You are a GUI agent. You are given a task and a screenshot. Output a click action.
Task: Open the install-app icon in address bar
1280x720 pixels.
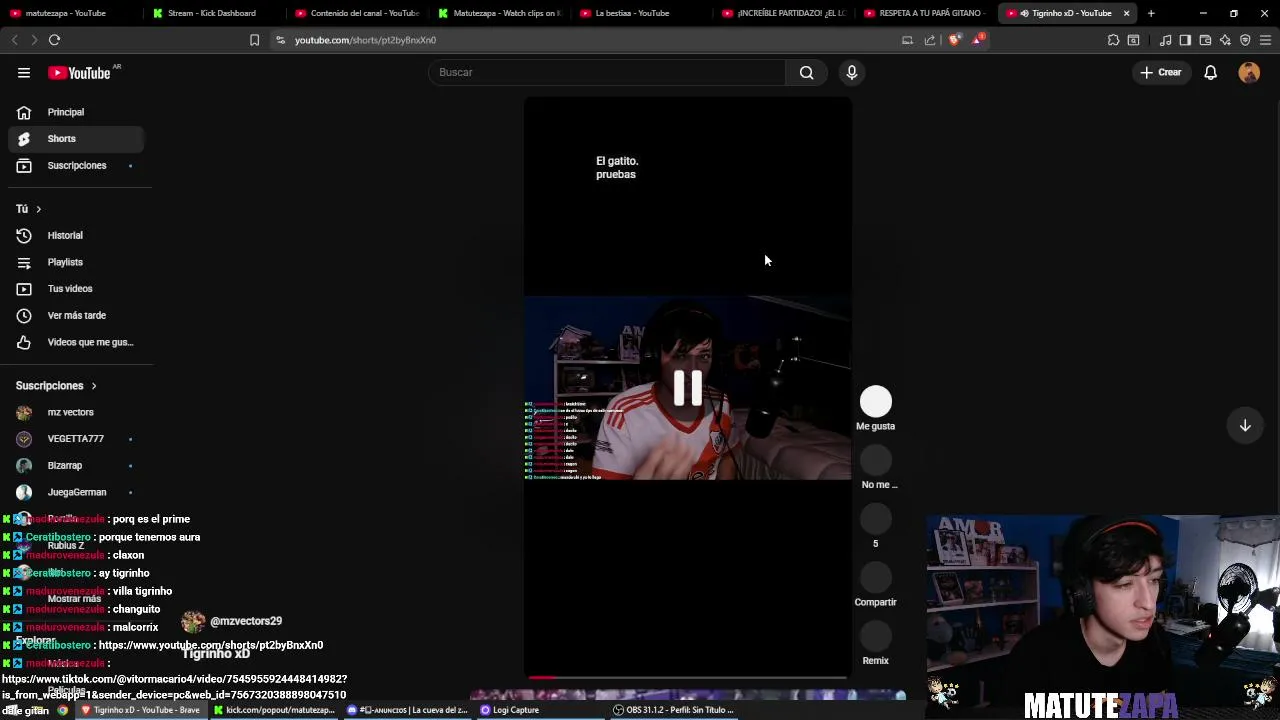click(x=907, y=40)
